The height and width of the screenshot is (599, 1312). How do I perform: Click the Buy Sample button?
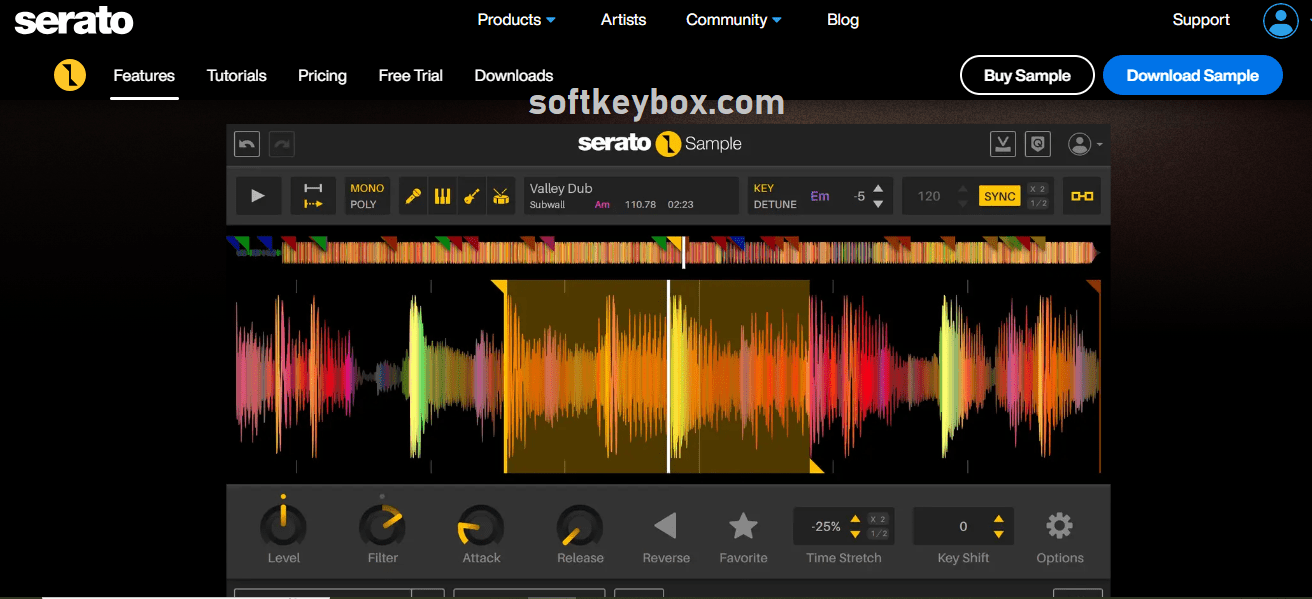pyautogui.click(x=1026, y=75)
